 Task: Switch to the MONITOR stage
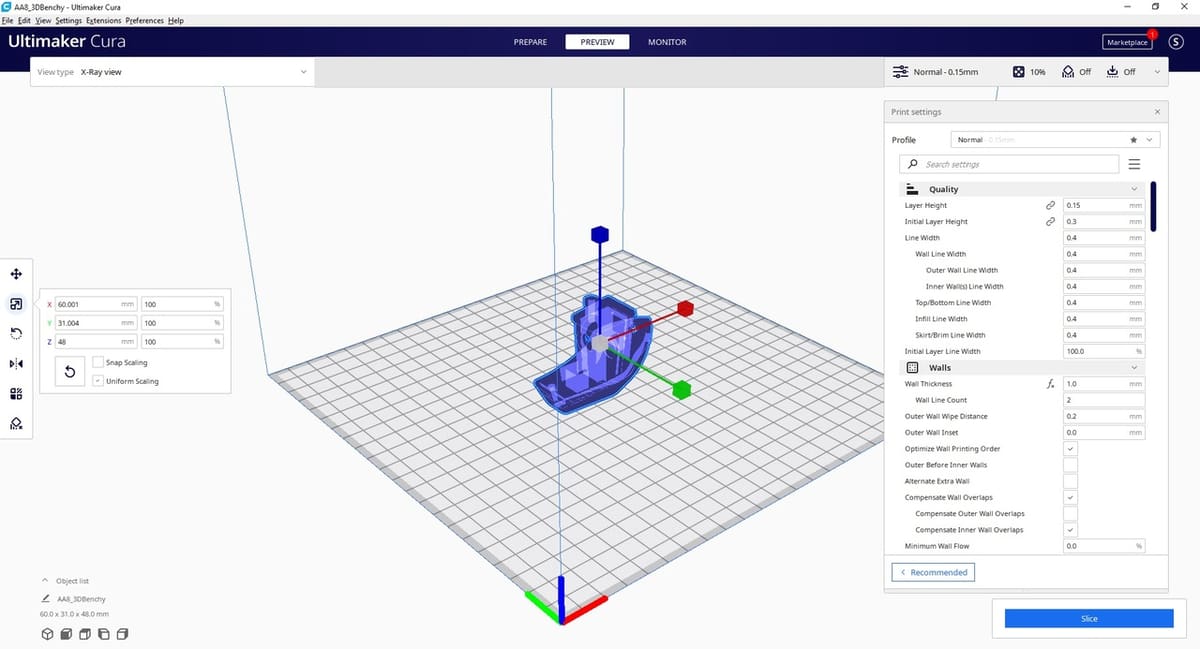667,42
